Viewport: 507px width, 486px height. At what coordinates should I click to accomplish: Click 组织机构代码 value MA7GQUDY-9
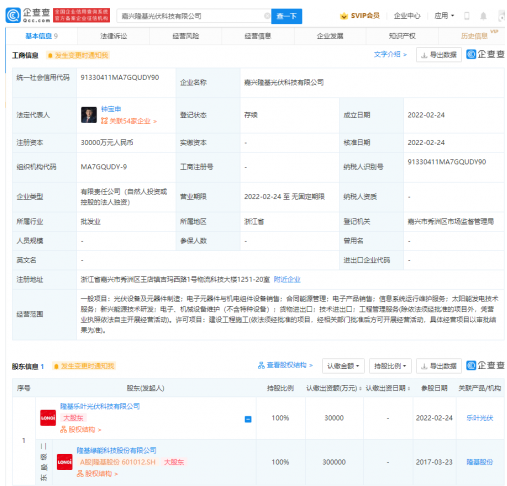coord(104,167)
